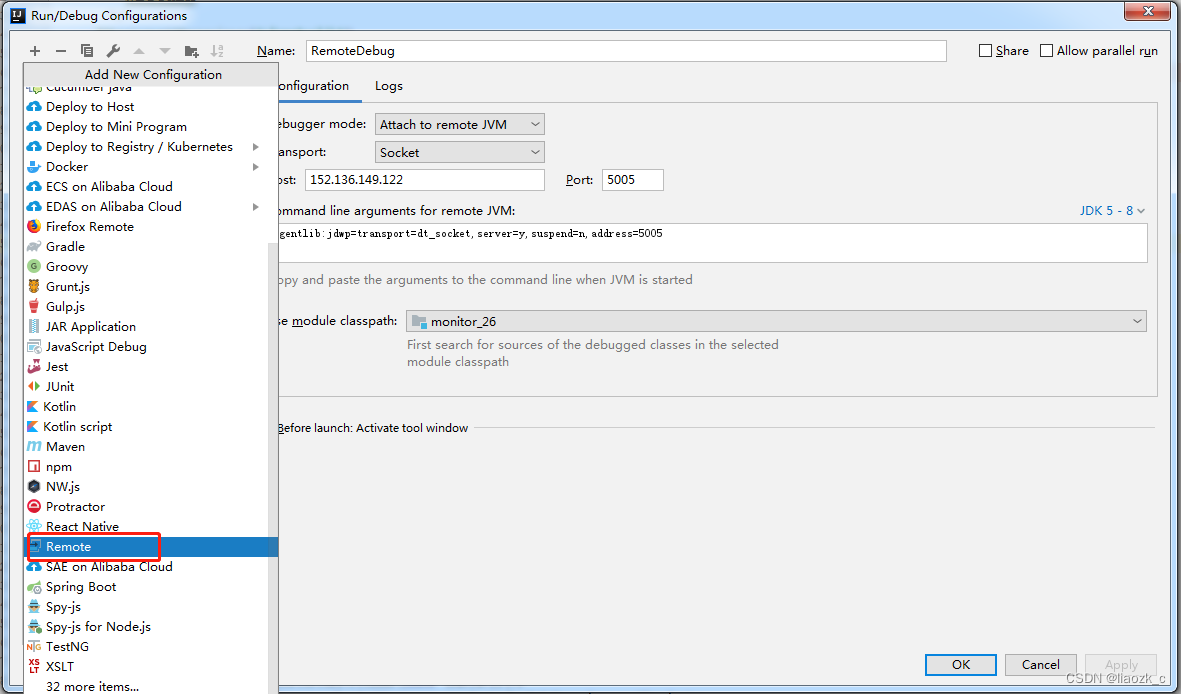Viewport: 1181px width, 694px height.
Task: Open Debugger mode dropdown Attach to remote JVM
Action: tap(459, 124)
